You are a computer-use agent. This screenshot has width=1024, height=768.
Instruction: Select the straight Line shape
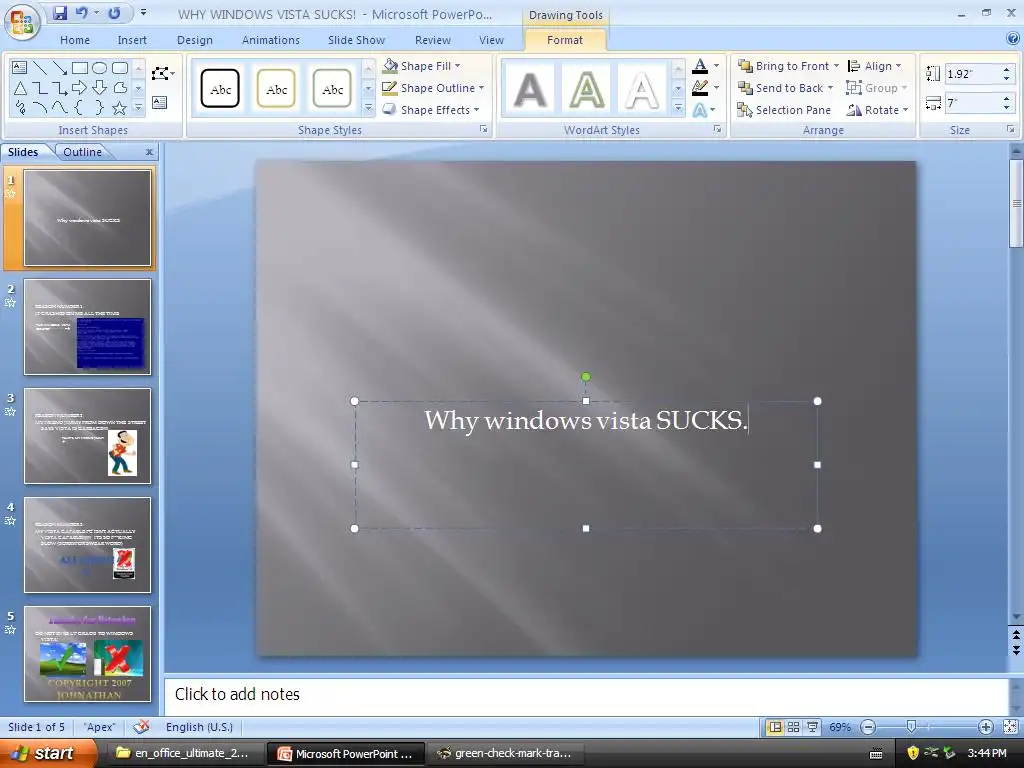click(x=40, y=68)
